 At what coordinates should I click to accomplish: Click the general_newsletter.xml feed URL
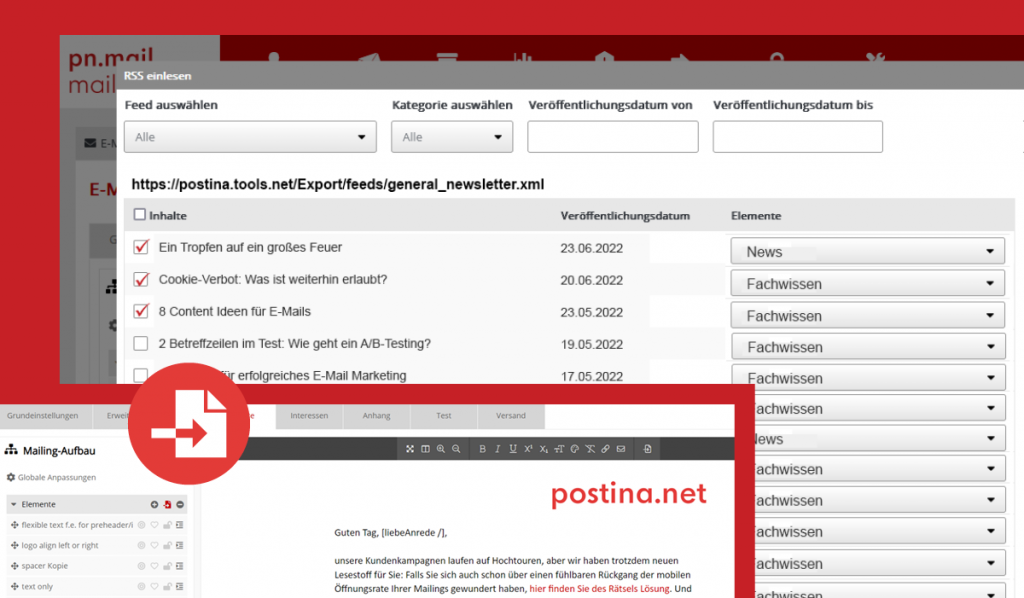click(338, 185)
